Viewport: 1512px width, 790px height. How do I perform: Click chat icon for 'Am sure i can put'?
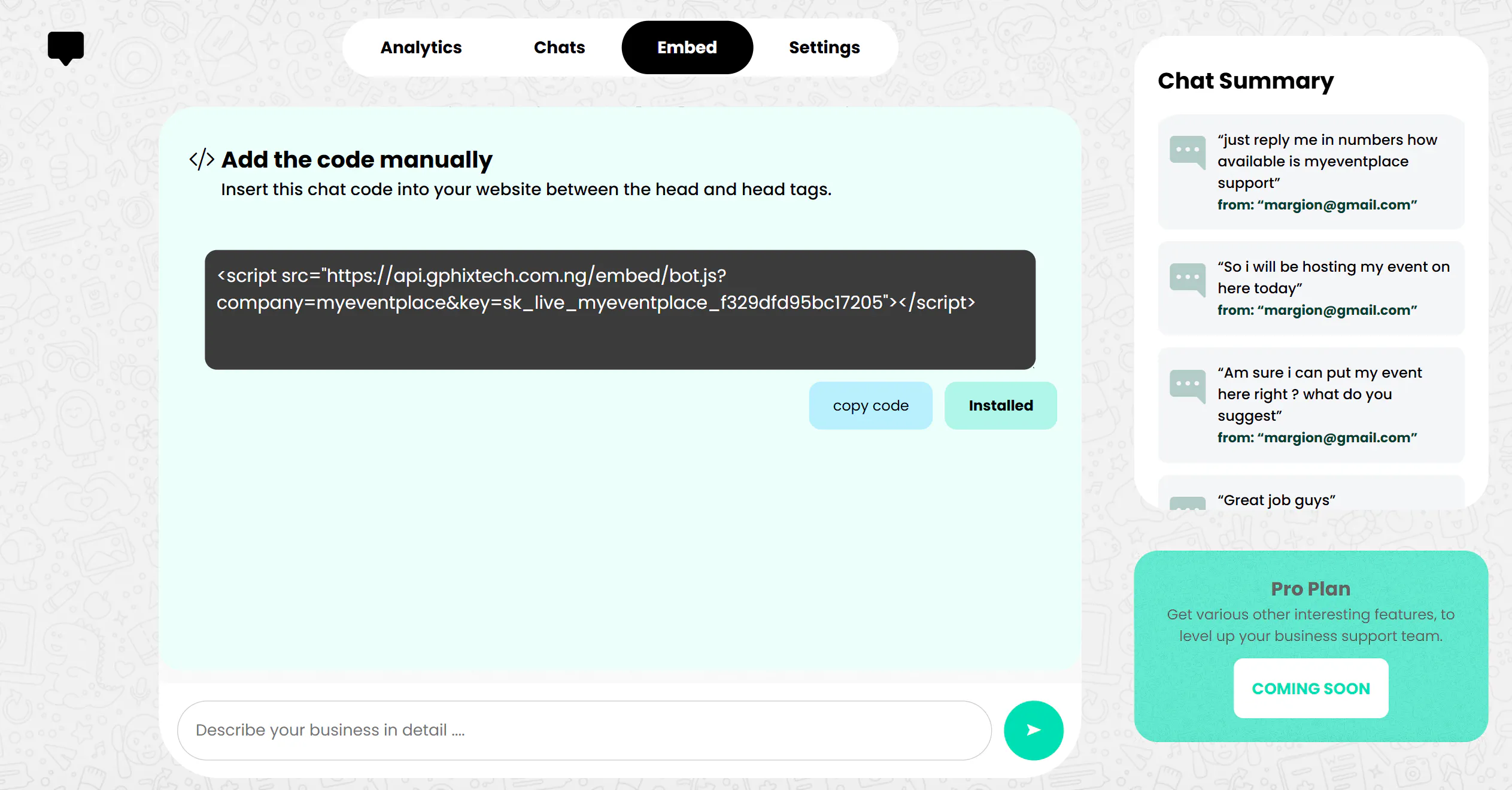[x=1188, y=386]
